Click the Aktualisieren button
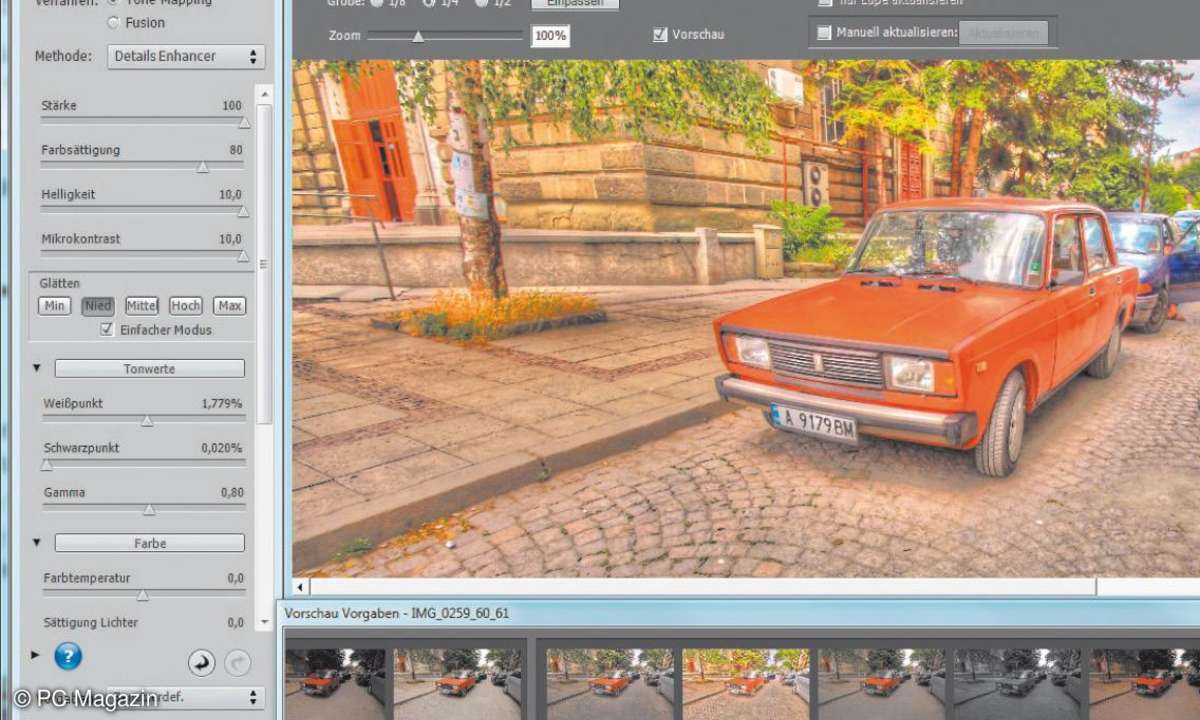This screenshot has width=1200, height=720. (x=1003, y=33)
